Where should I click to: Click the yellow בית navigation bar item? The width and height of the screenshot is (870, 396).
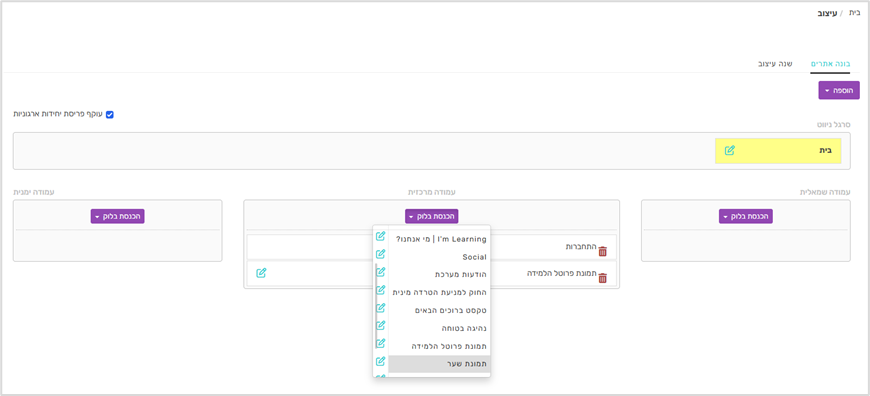[x=778, y=151]
